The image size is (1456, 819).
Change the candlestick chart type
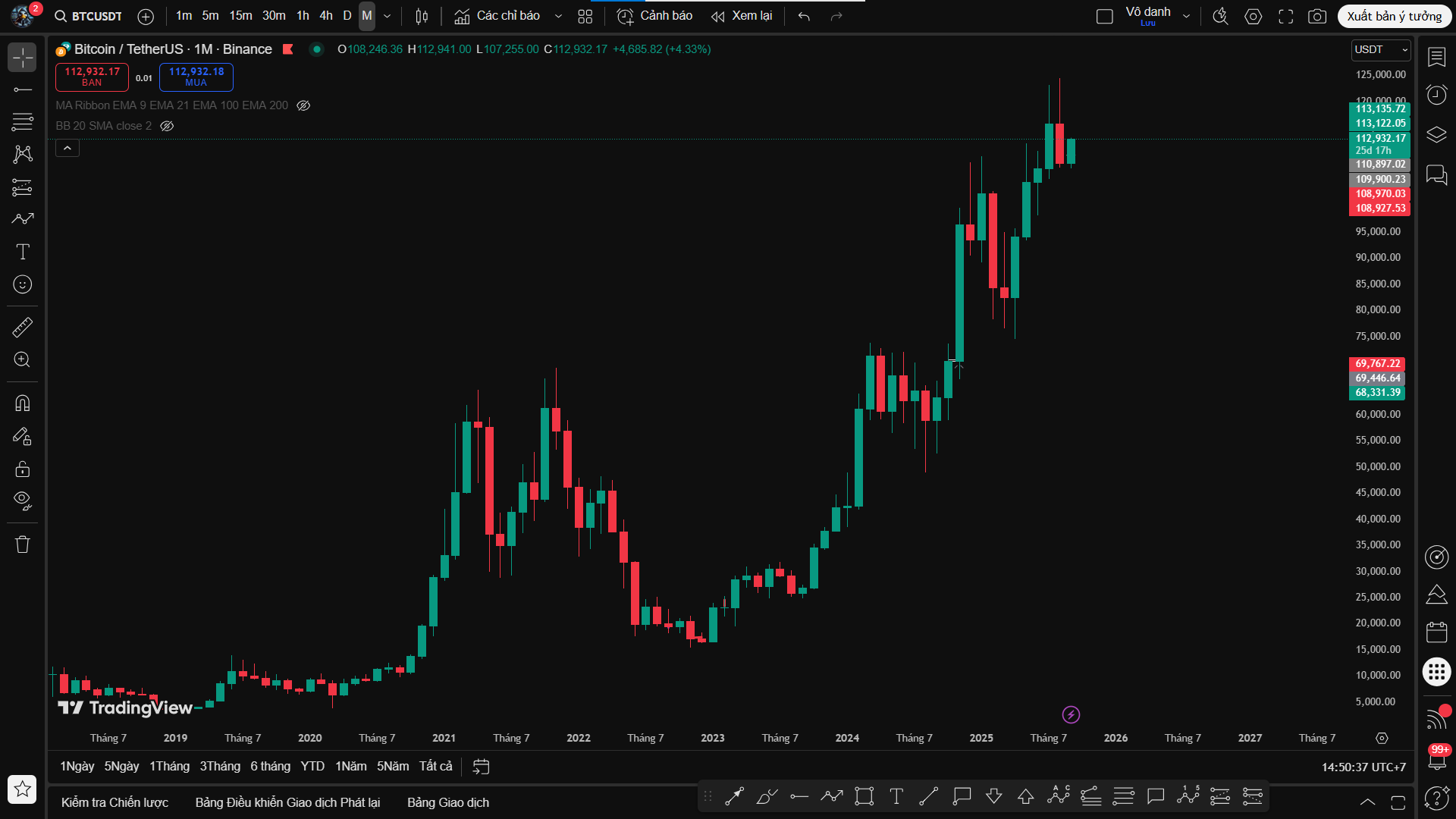[422, 16]
